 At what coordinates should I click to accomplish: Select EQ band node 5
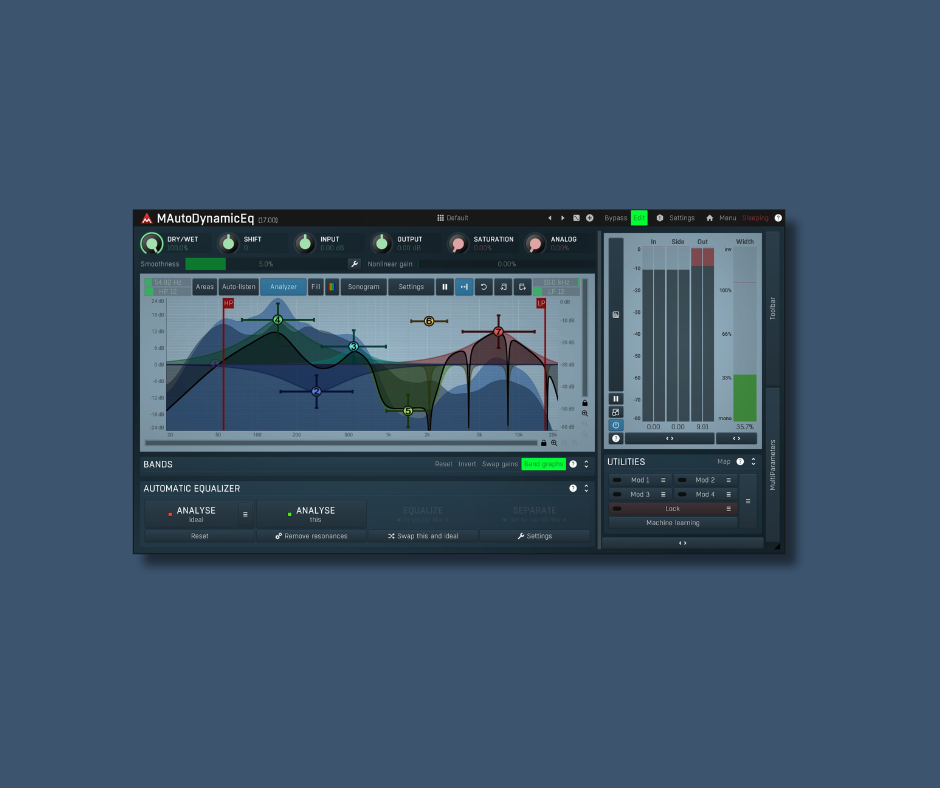[x=408, y=411]
